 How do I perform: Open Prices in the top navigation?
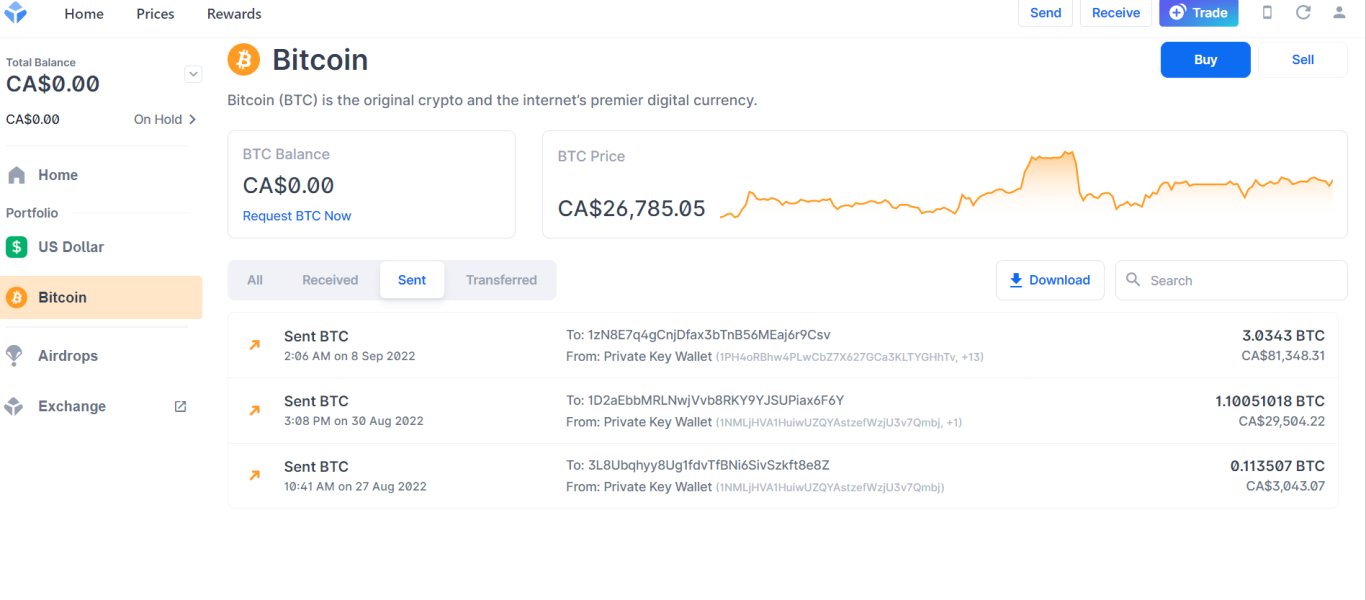[155, 14]
